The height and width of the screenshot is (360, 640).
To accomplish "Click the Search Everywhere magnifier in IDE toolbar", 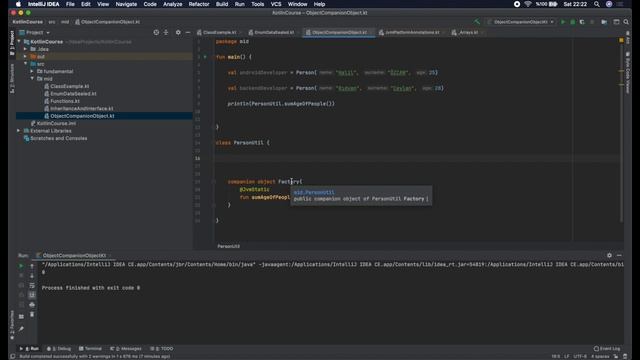I will pyautogui.click(x=626, y=22).
